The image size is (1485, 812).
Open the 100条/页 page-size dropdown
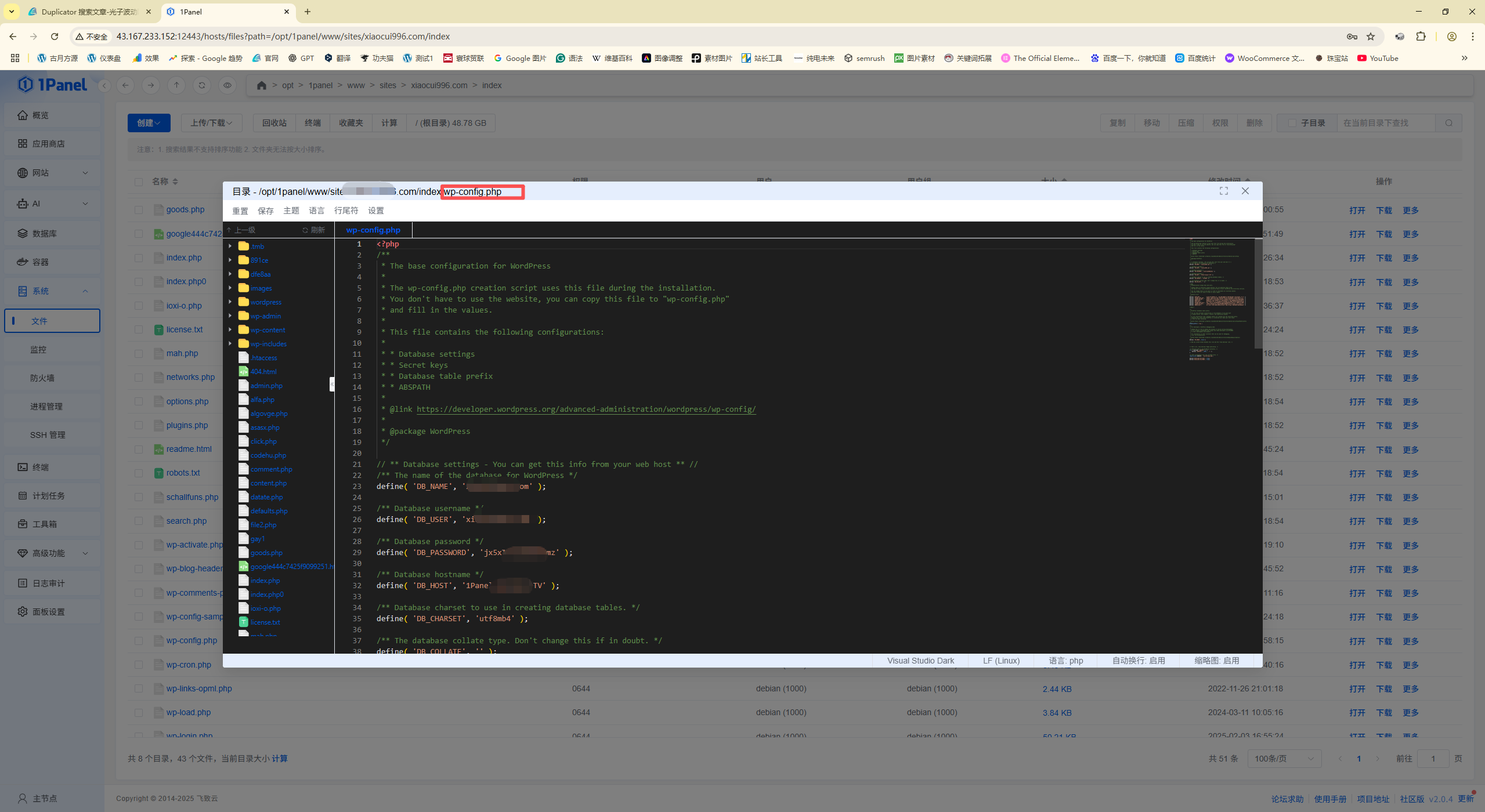tap(1284, 758)
